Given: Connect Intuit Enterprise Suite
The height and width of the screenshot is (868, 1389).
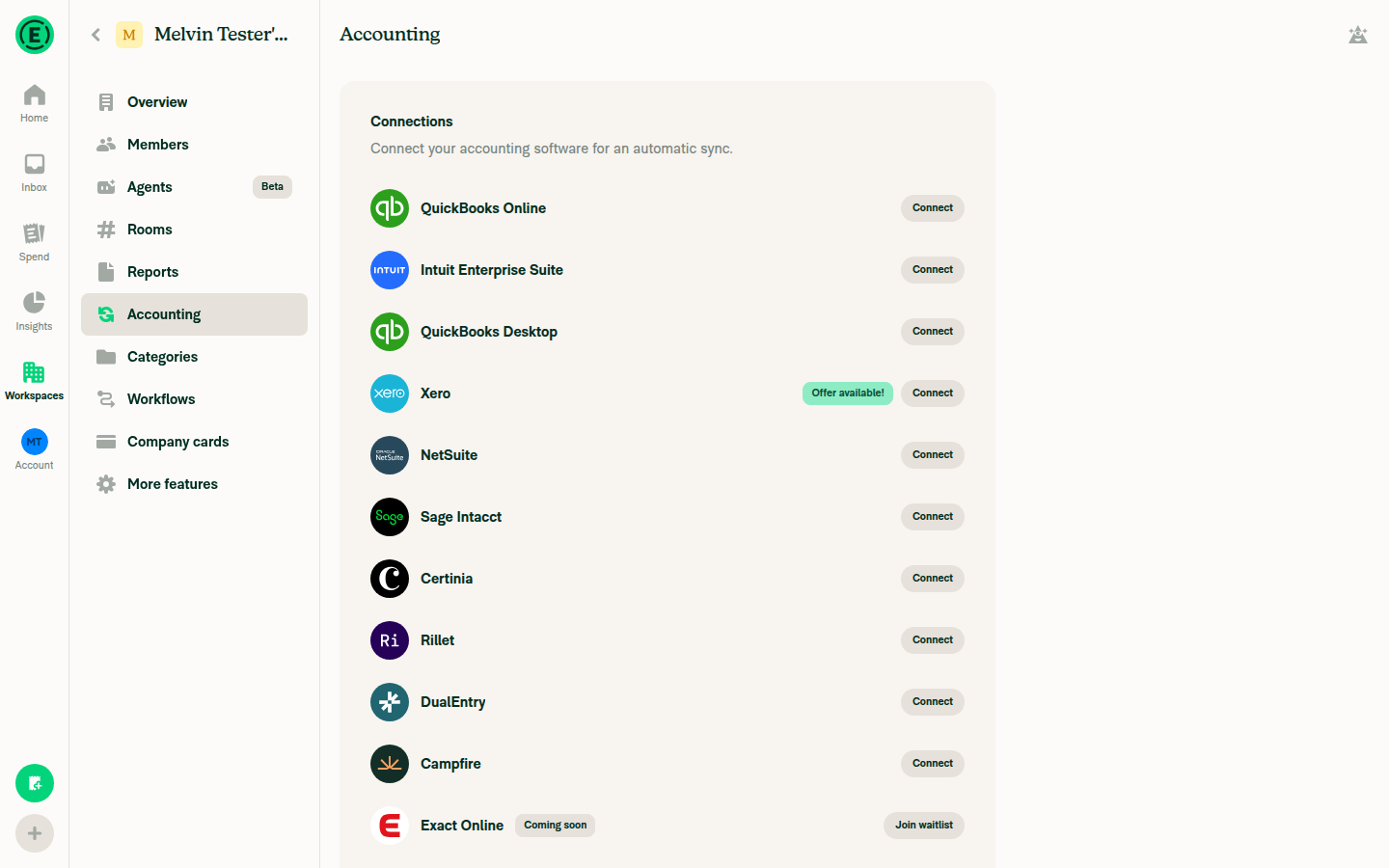Looking at the screenshot, I should (x=933, y=270).
